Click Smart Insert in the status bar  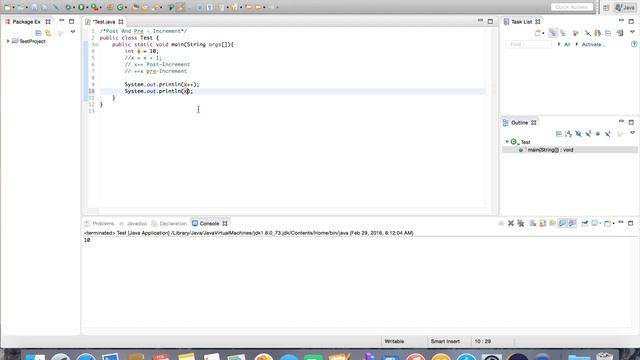(445, 341)
